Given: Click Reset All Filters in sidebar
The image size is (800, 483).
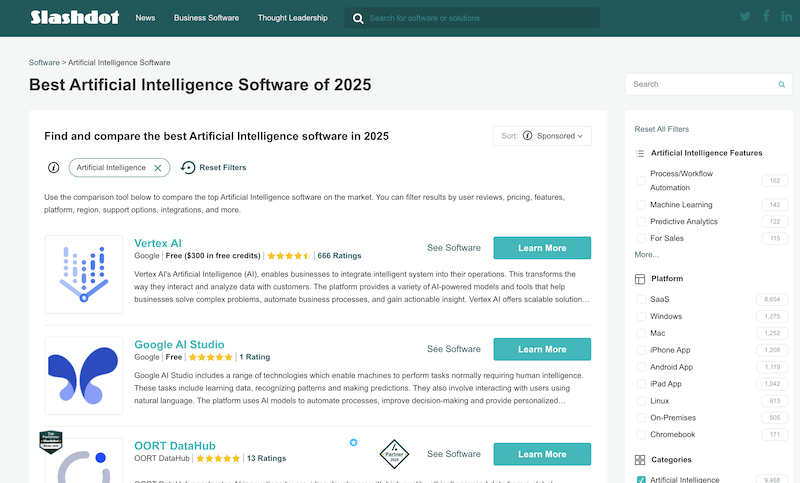Looking at the screenshot, I should (662, 129).
